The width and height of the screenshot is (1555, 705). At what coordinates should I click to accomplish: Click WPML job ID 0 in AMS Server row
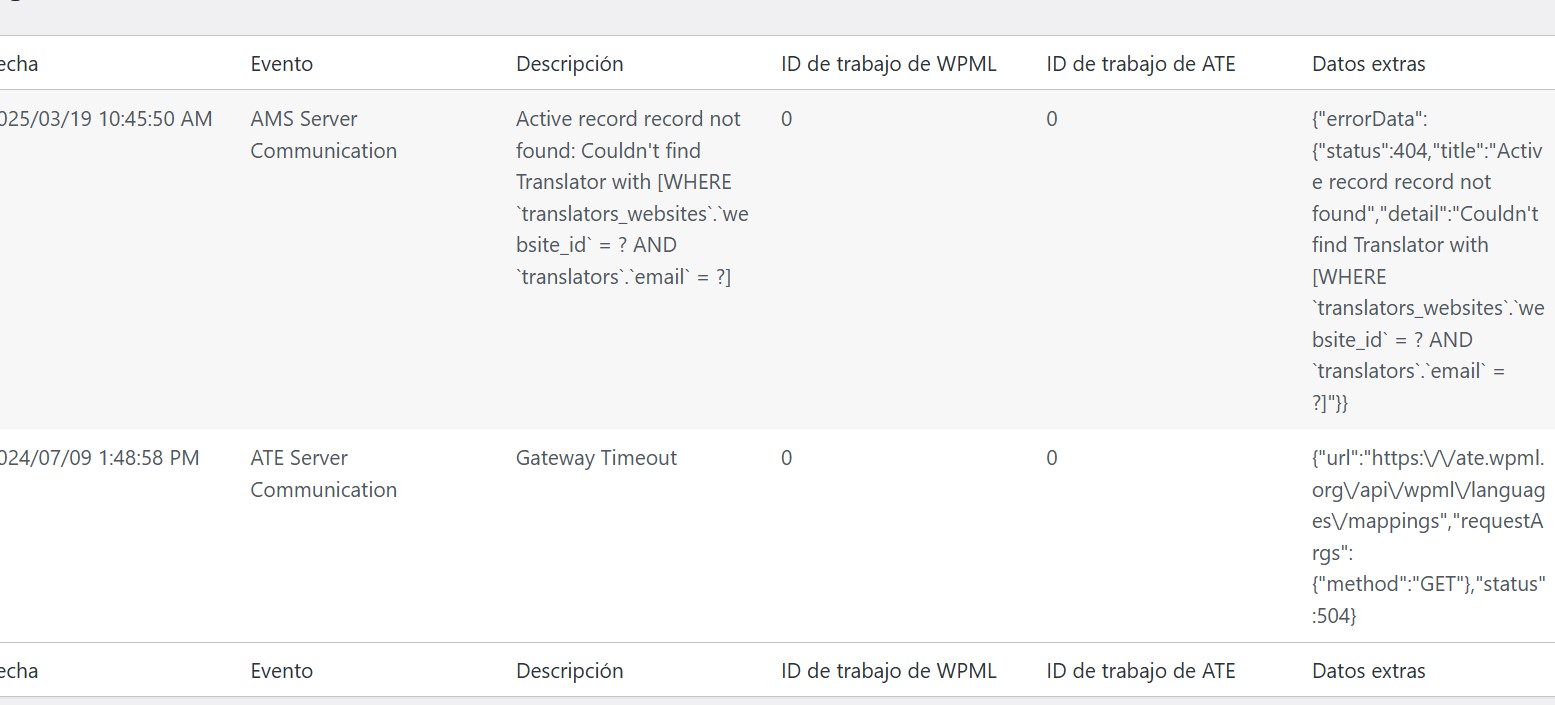click(x=786, y=119)
